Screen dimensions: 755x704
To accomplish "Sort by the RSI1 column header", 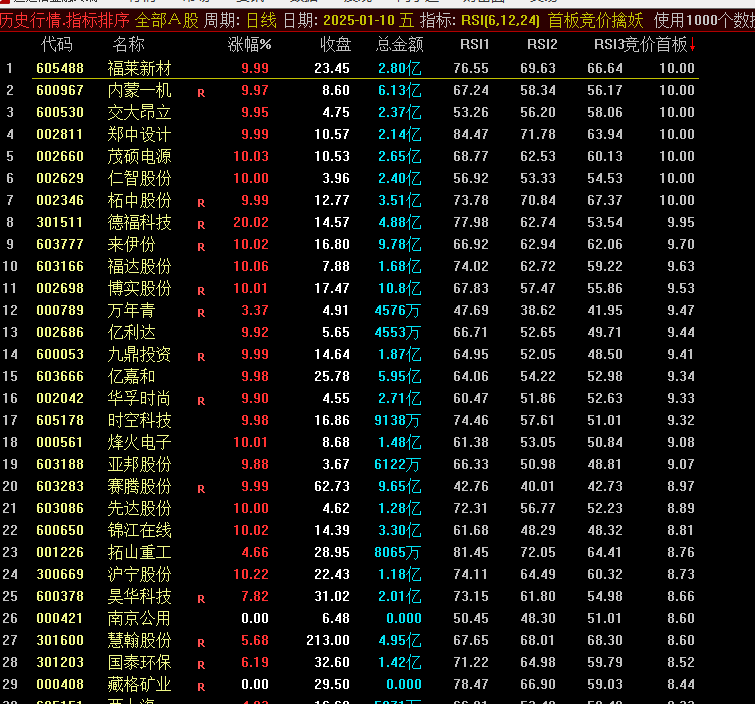I will pyautogui.click(x=474, y=44).
